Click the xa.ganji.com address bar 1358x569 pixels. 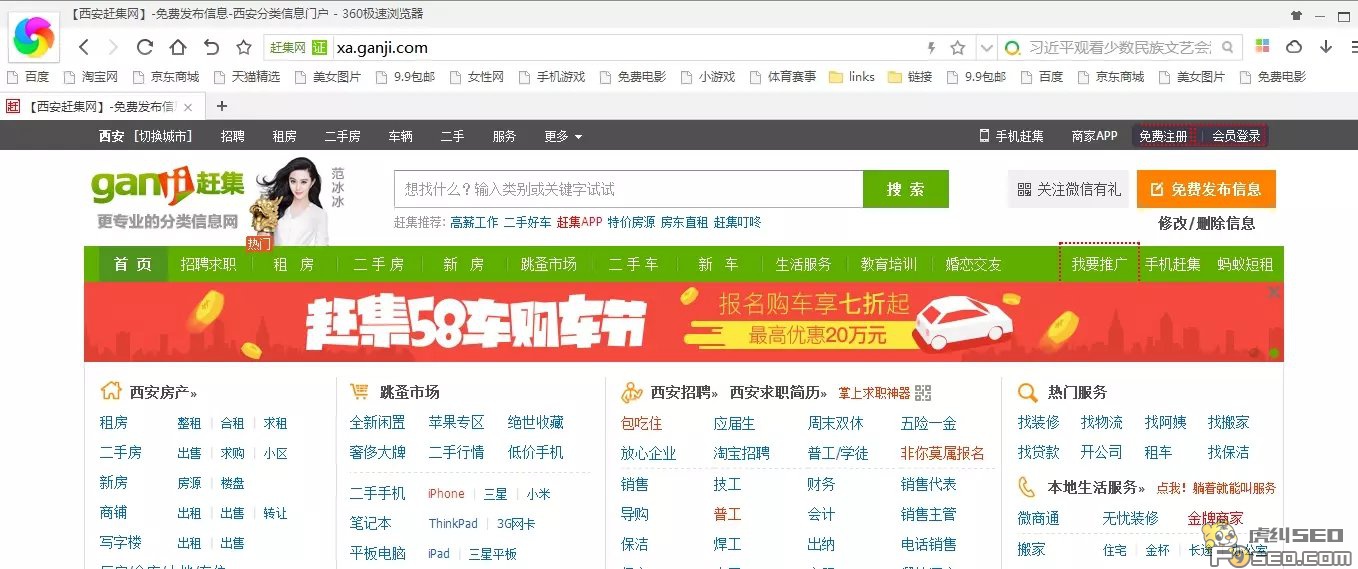point(620,47)
